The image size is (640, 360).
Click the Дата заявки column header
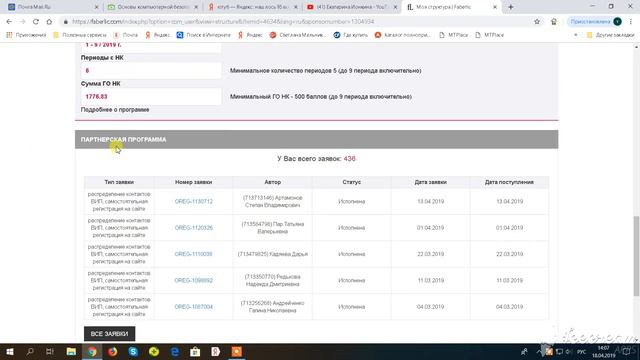(x=431, y=182)
